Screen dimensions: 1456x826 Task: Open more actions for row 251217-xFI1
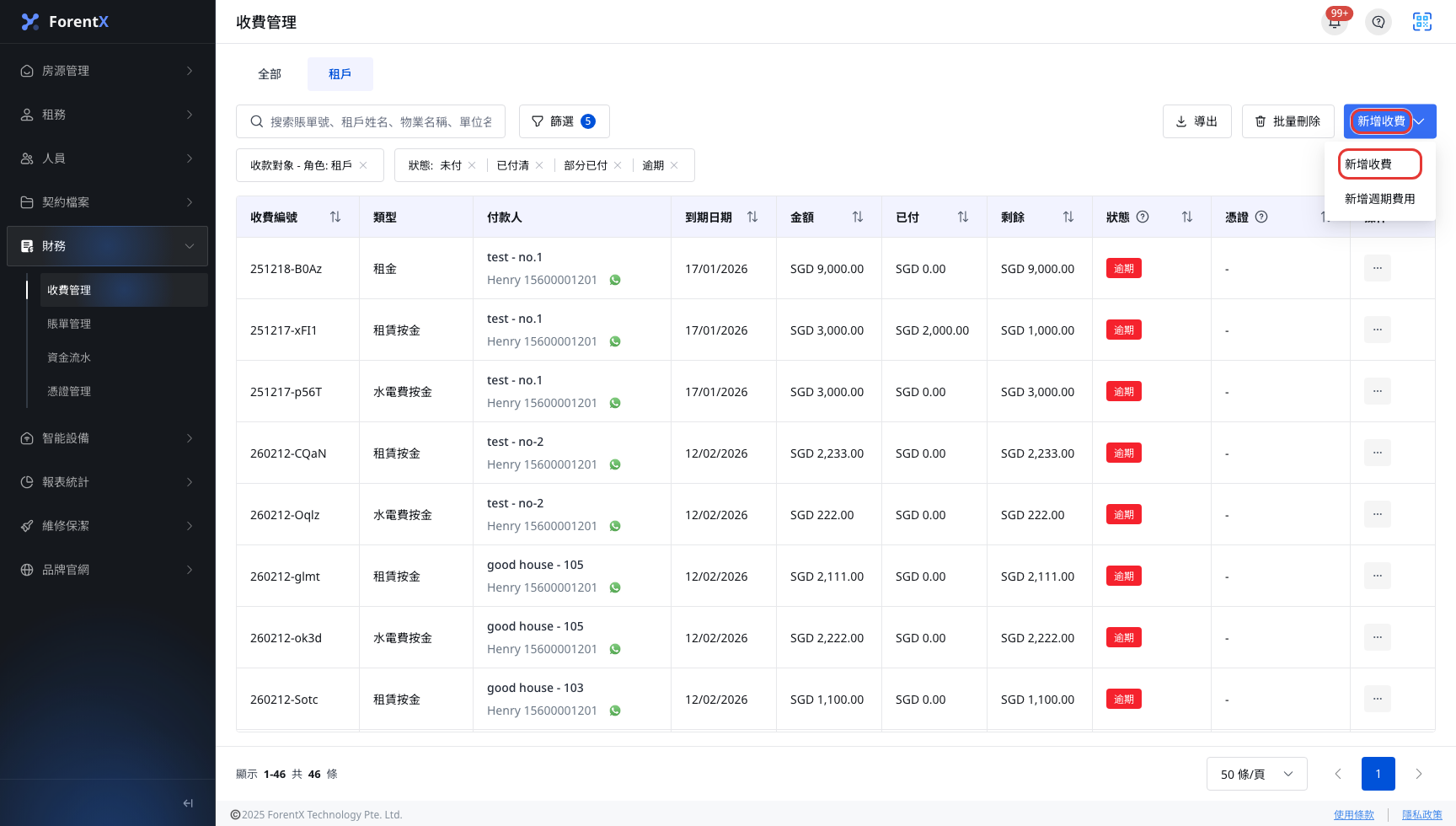1378,330
